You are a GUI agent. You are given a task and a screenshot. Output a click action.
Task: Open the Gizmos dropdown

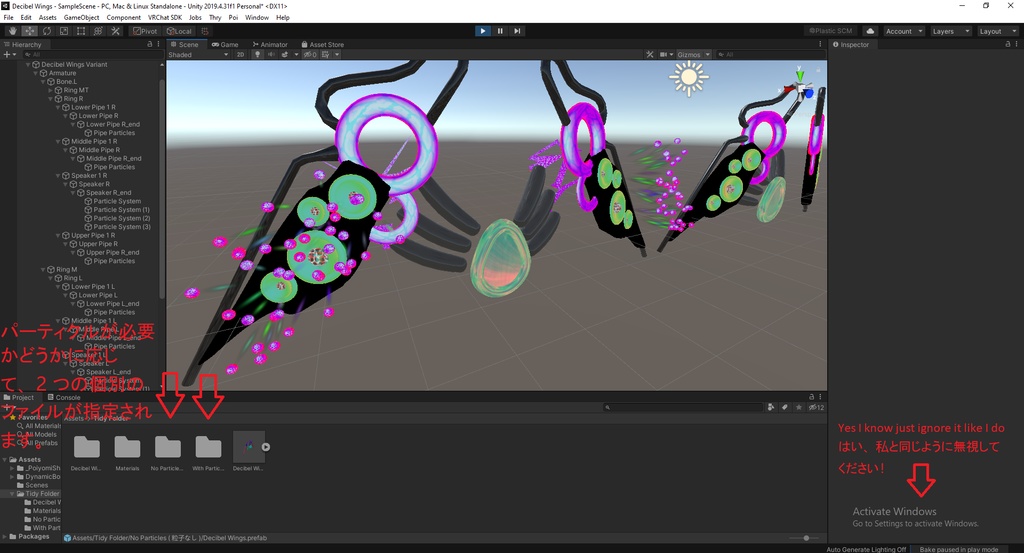[x=694, y=54]
